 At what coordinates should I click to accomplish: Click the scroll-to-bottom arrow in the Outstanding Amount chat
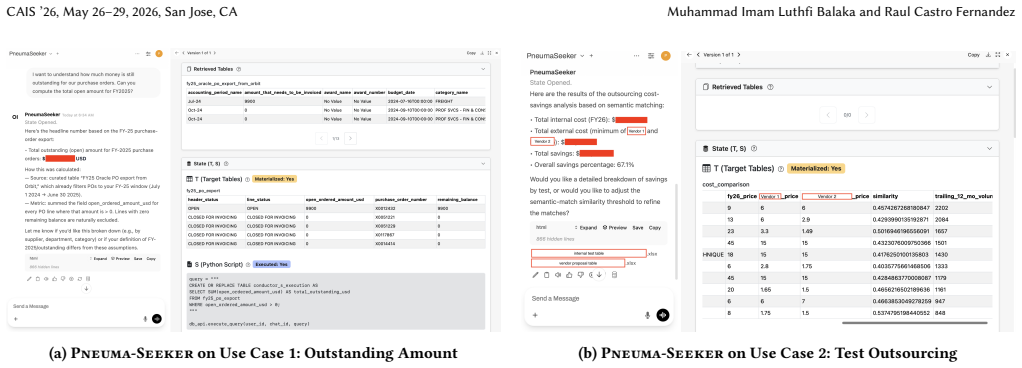(85, 289)
